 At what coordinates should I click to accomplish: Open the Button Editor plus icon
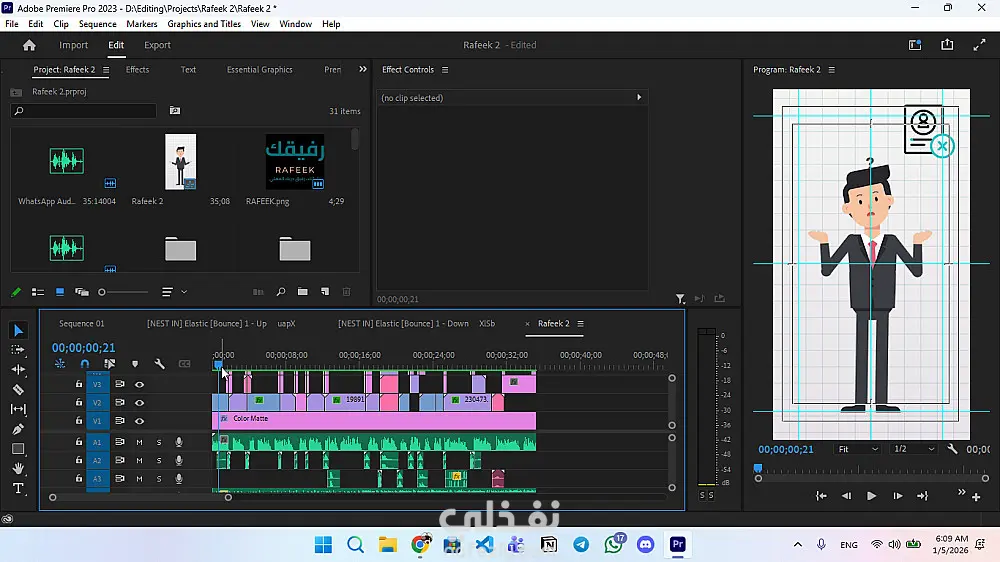(x=976, y=497)
